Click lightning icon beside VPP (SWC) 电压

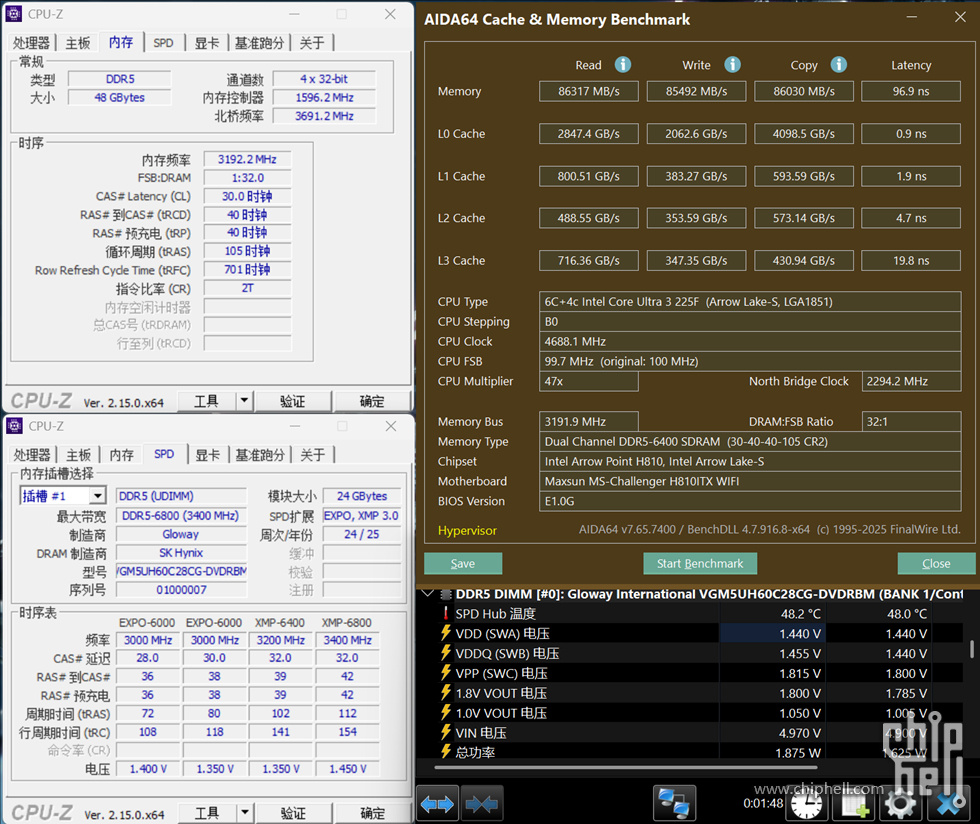[445, 673]
